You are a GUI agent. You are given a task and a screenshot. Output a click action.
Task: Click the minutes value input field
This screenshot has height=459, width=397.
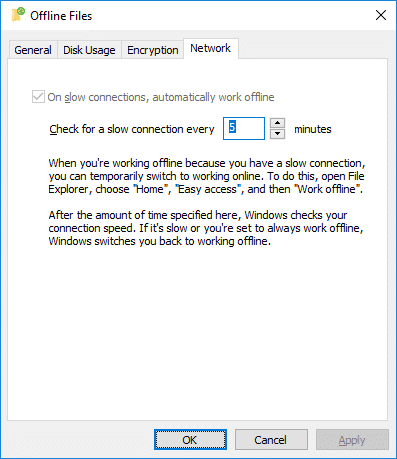click(x=244, y=128)
